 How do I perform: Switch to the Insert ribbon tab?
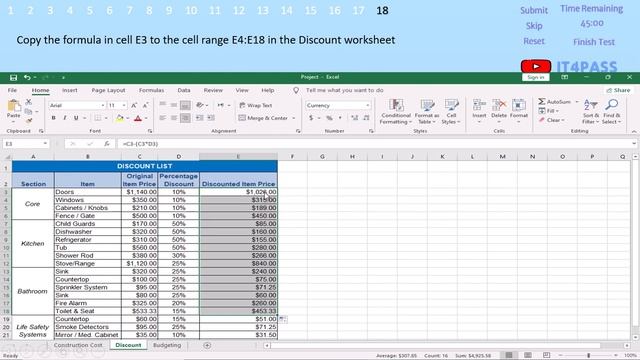(x=70, y=90)
